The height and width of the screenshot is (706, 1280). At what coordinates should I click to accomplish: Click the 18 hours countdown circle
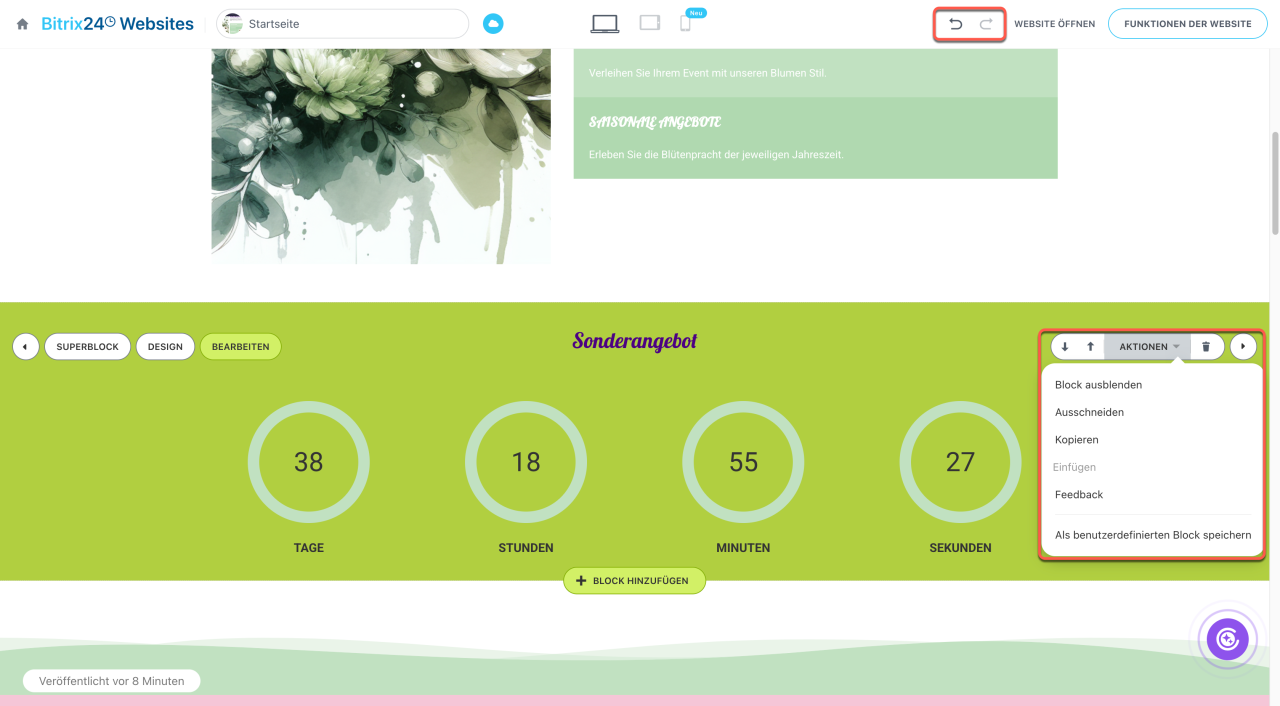(x=526, y=462)
